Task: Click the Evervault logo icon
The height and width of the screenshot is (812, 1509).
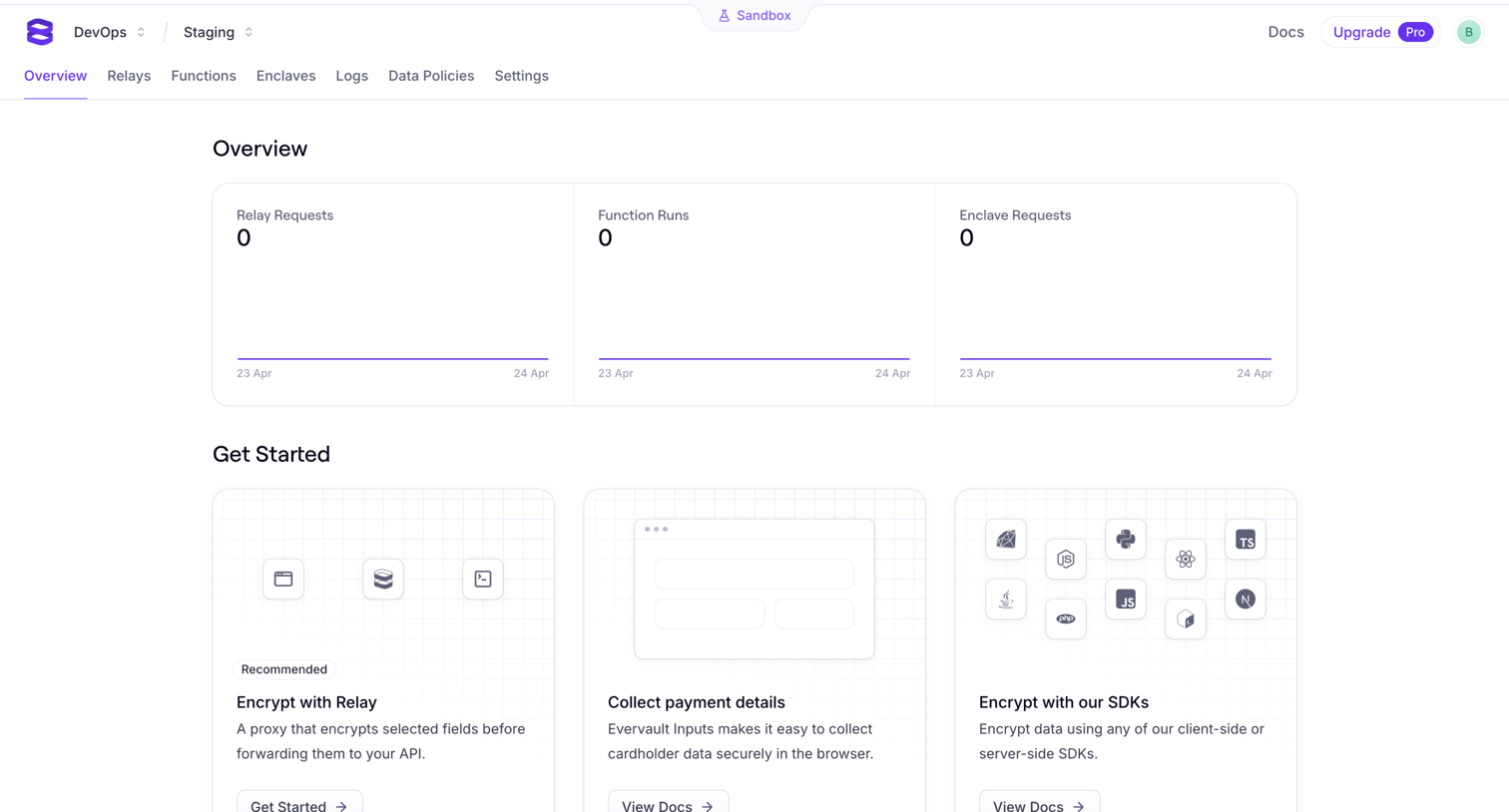Action: (x=40, y=32)
